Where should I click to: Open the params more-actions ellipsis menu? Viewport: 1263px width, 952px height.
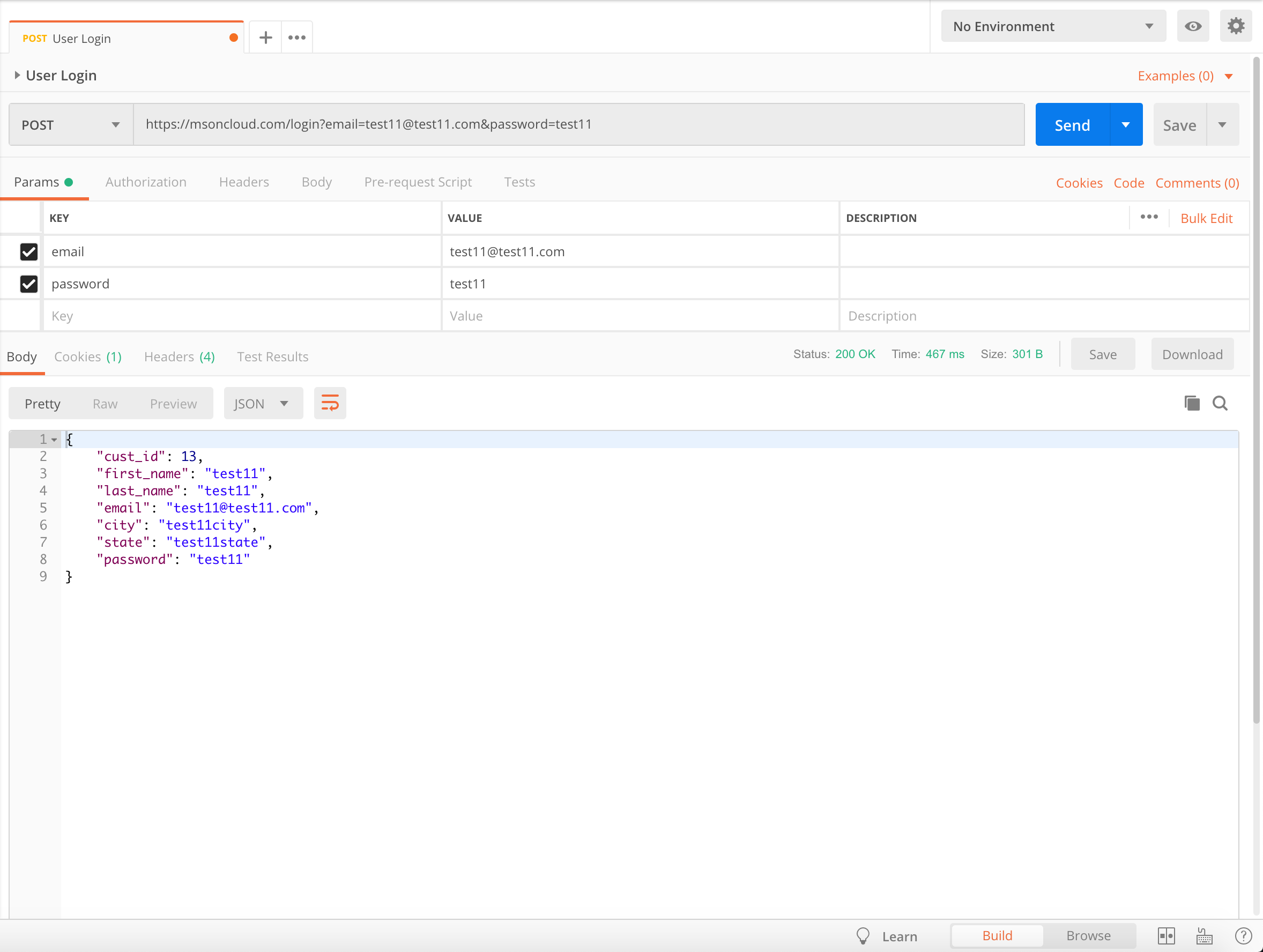coord(1149,217)
